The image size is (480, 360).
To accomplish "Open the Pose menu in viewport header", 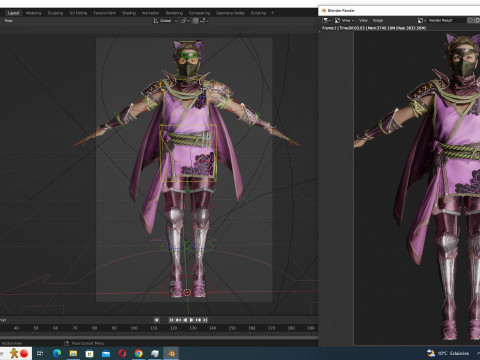I will [x=9, y=21].
